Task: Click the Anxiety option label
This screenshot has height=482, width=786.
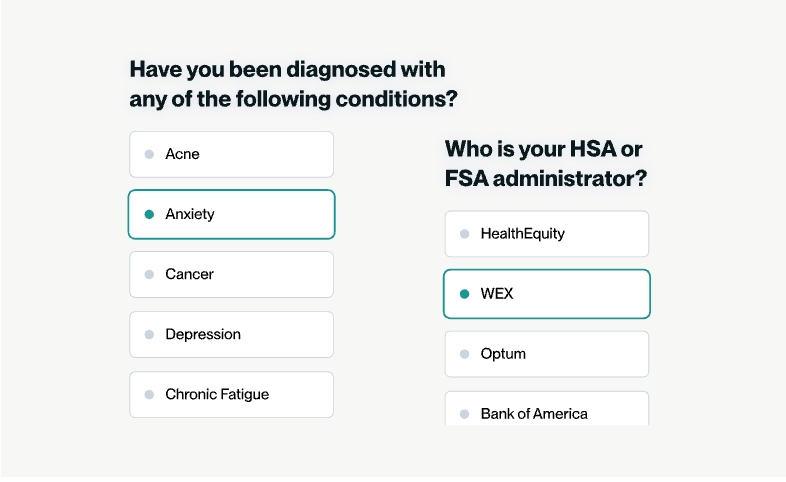Action: 190,214
